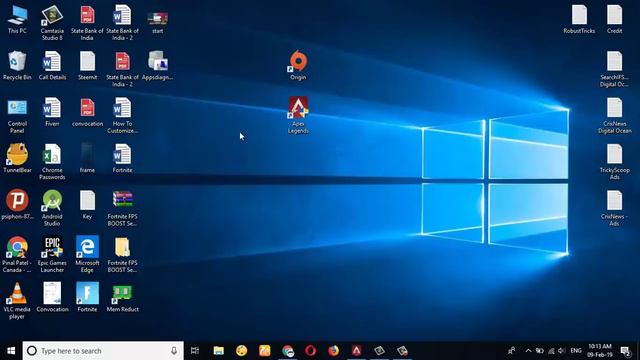Select the Chrome Passwords Excel file

coord(52,162)
